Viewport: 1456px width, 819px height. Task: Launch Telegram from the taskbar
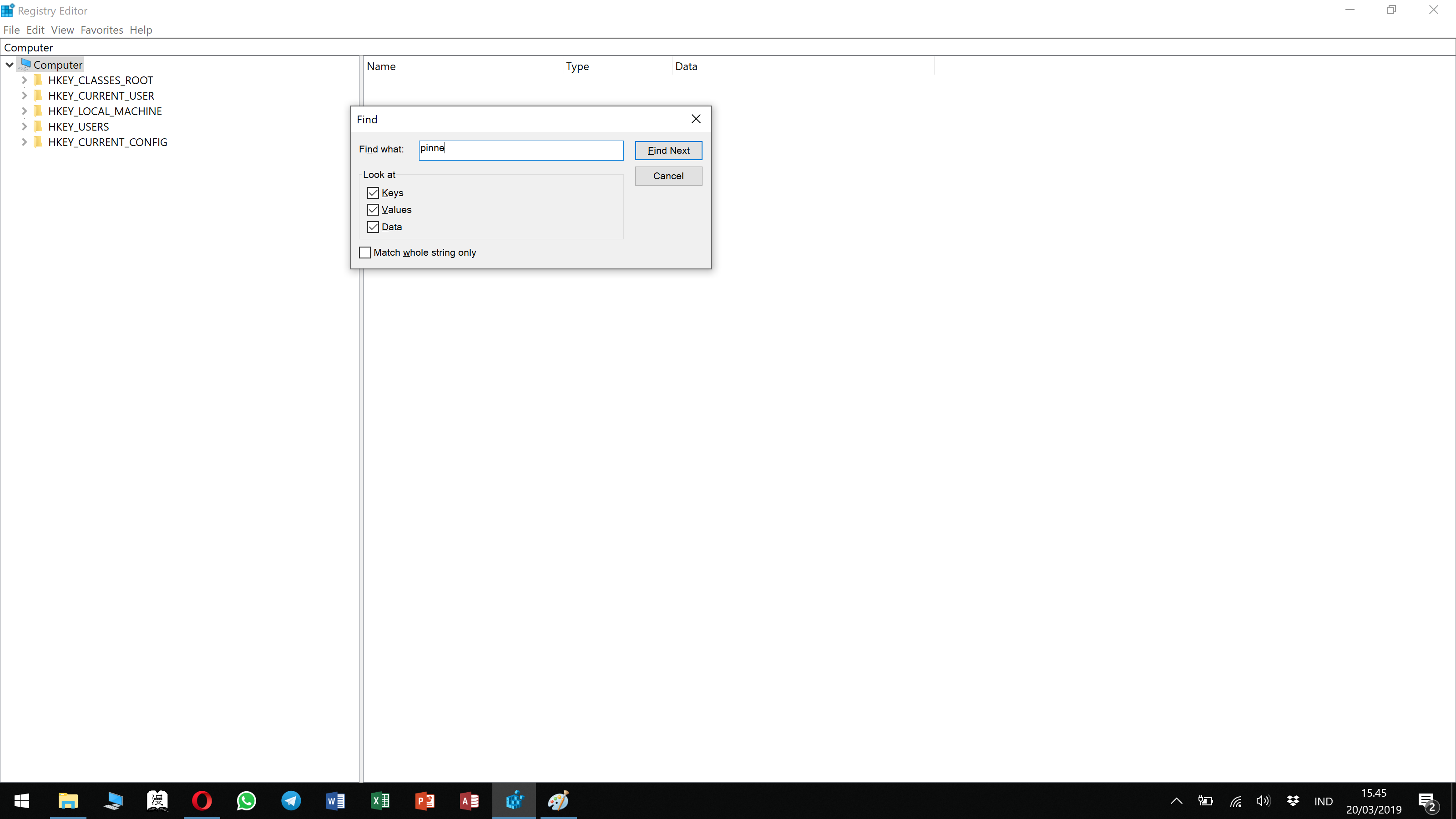tap(291, 800)
